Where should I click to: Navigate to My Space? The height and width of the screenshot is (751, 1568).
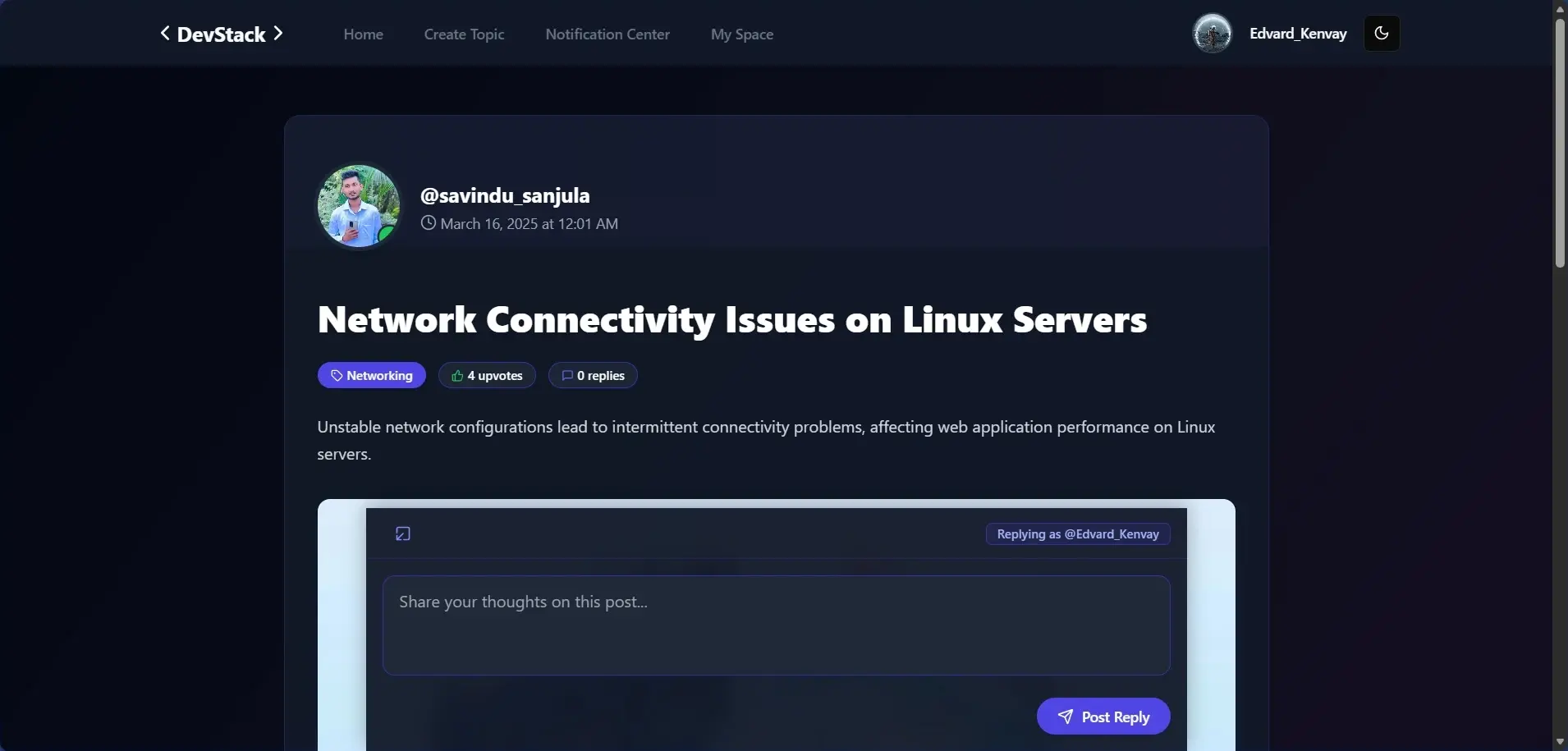click(742, 34)
